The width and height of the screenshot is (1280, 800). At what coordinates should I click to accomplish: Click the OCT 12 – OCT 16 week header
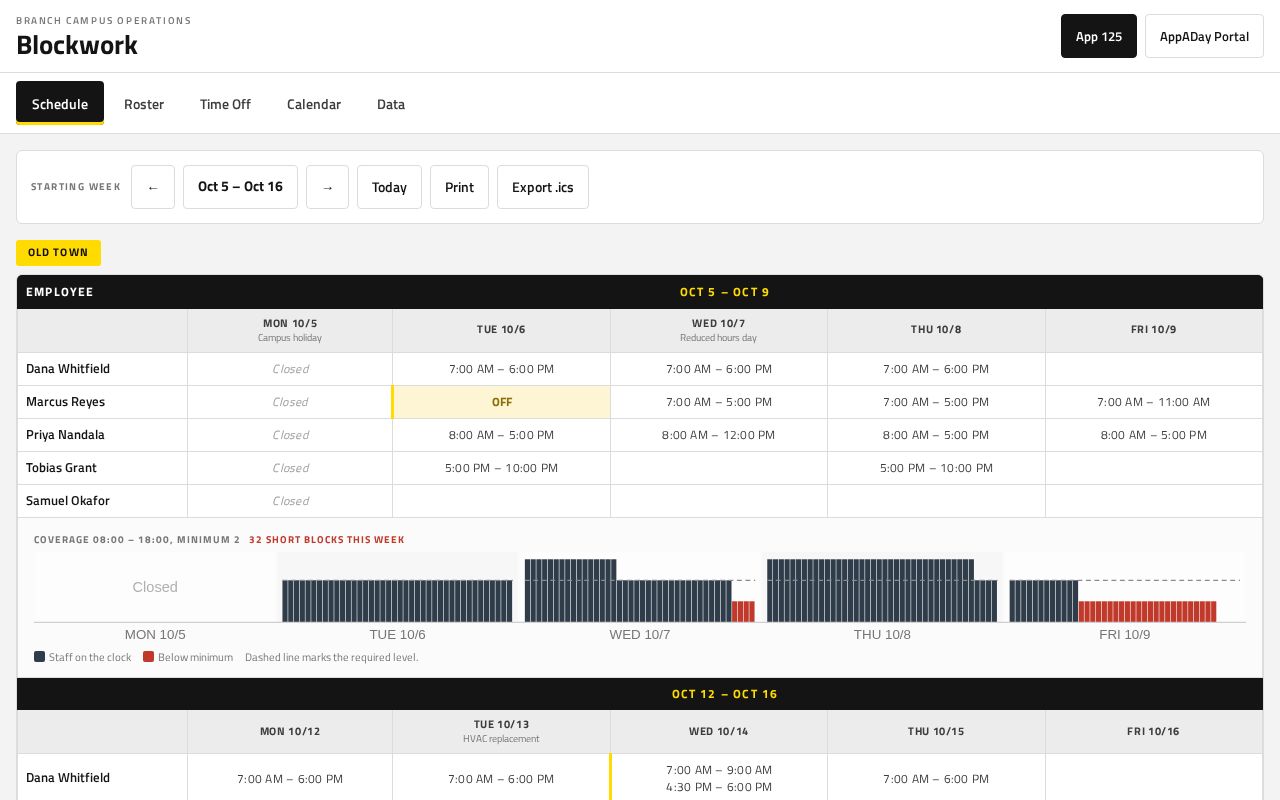pyautogui.click(x=724, y=694)
